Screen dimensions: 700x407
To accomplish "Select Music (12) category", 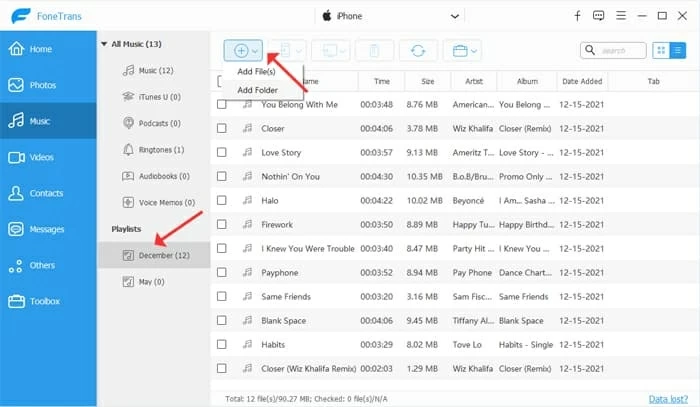I will pos(154,71).
